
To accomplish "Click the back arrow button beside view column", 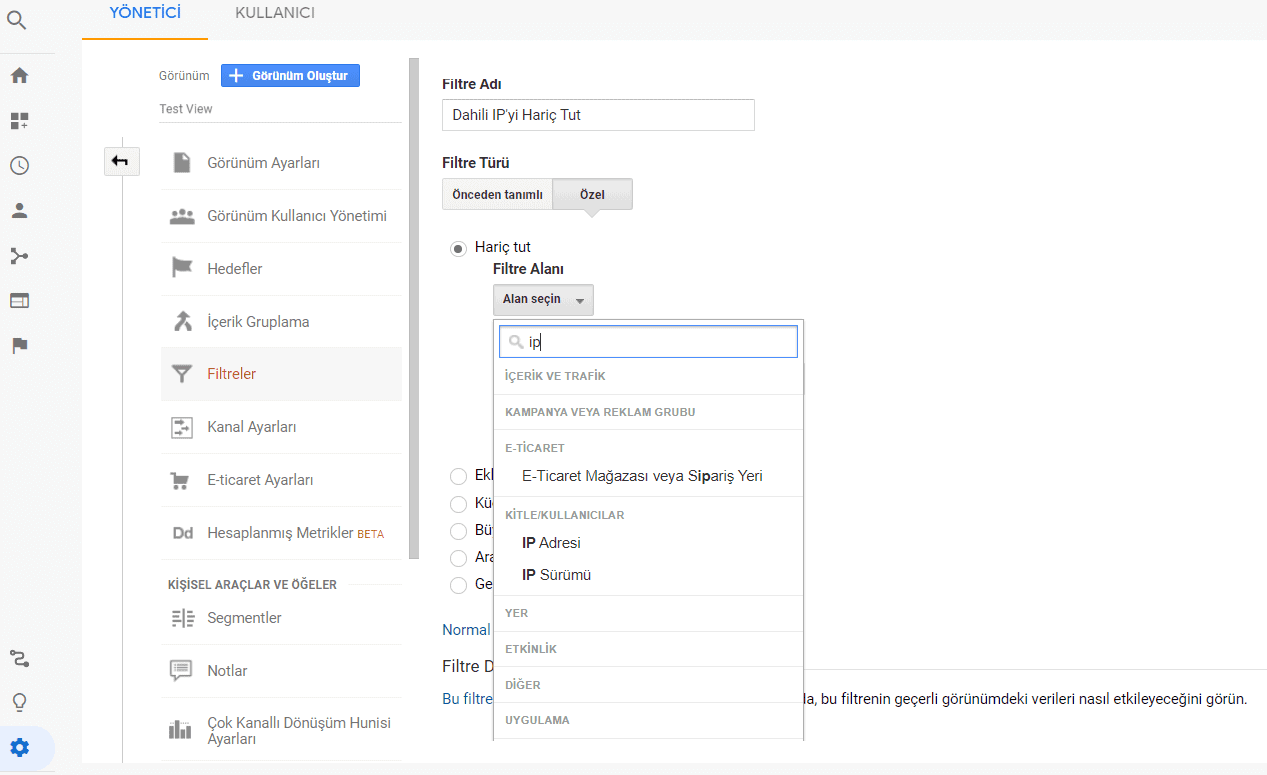I will tap(121, 161).
